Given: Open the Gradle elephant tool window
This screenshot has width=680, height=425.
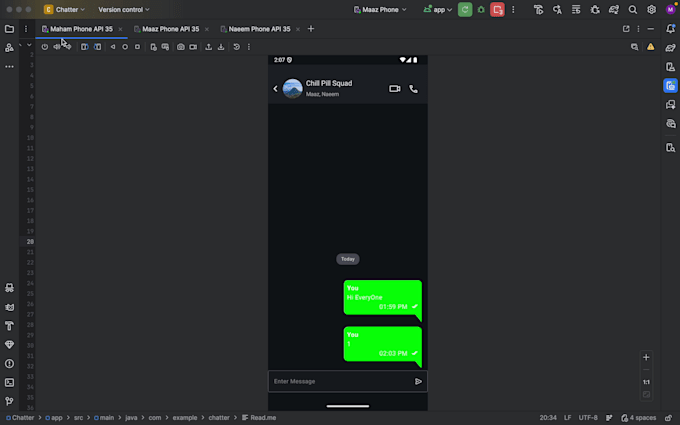Looking at the screenshot, I should point(670,48).
